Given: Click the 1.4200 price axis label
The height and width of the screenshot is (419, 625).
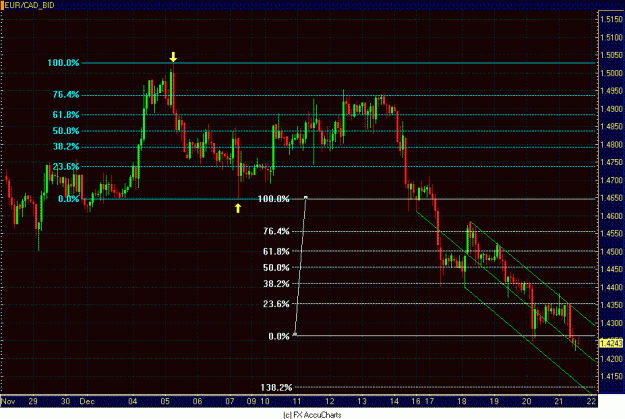Looking at the screenshot, I should [611, 359].
